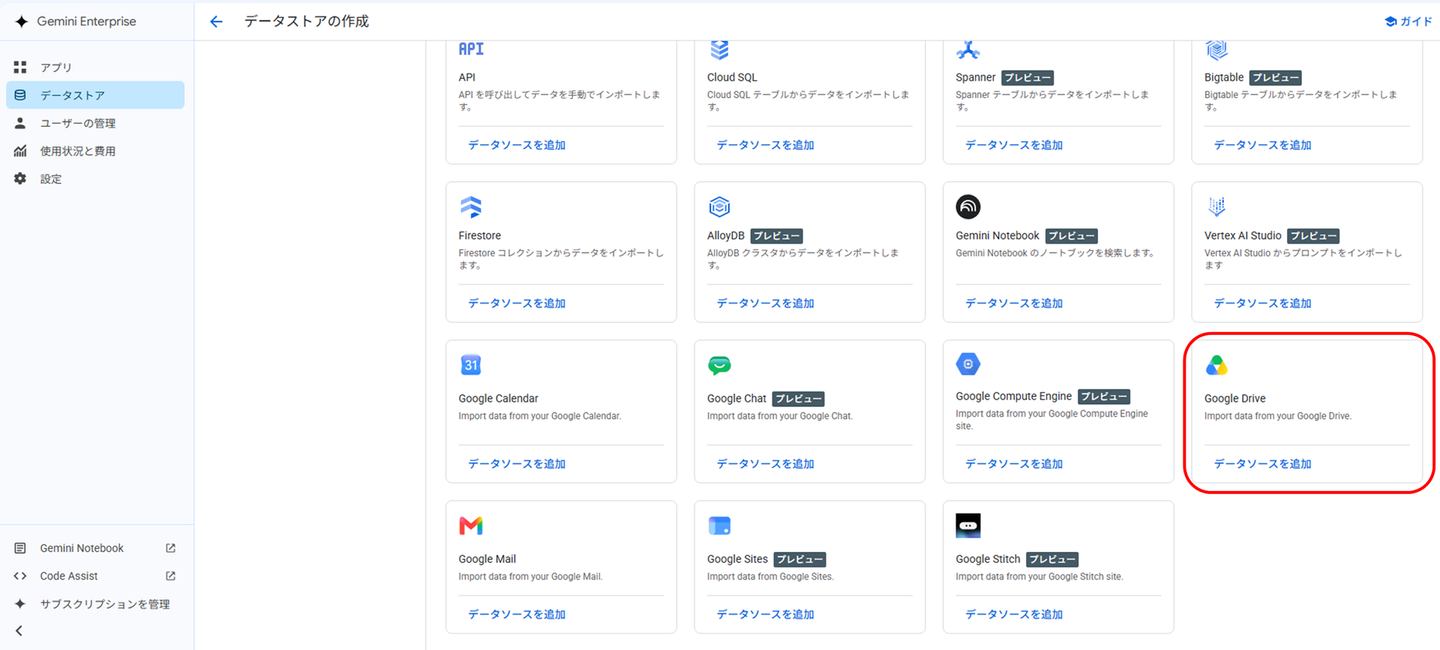Add data source for Bigtable

point(1263,145)
